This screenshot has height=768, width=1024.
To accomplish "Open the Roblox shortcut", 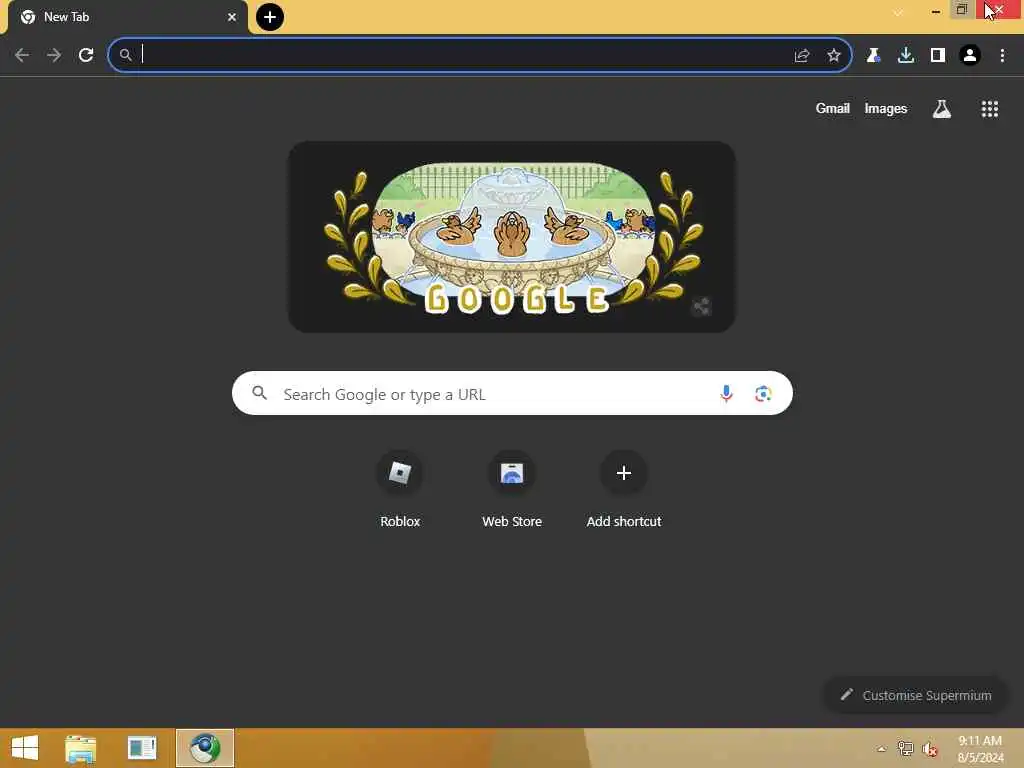I will (400, 488).
